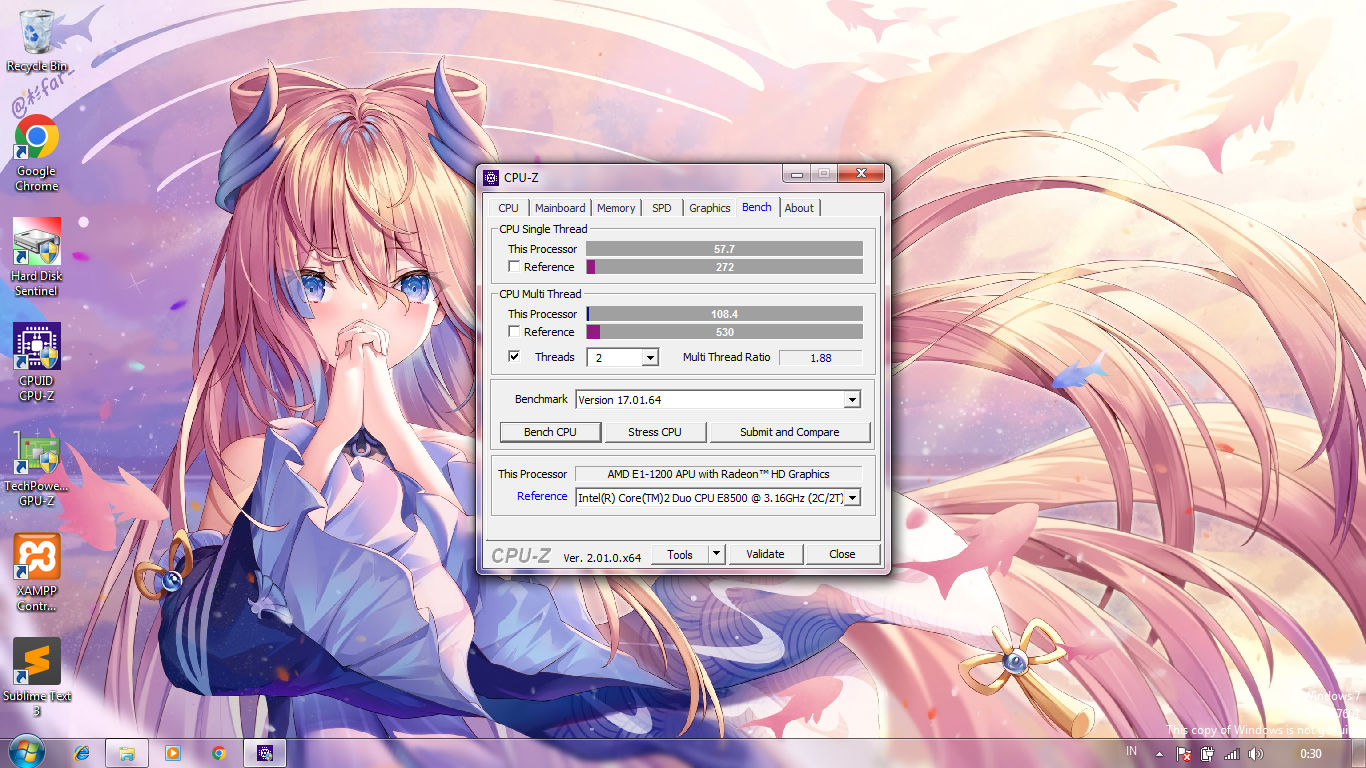Screen dimensions: 1366x768
Task: Expand the Tools dropdown arrow
Action: (x=716, y=554)
